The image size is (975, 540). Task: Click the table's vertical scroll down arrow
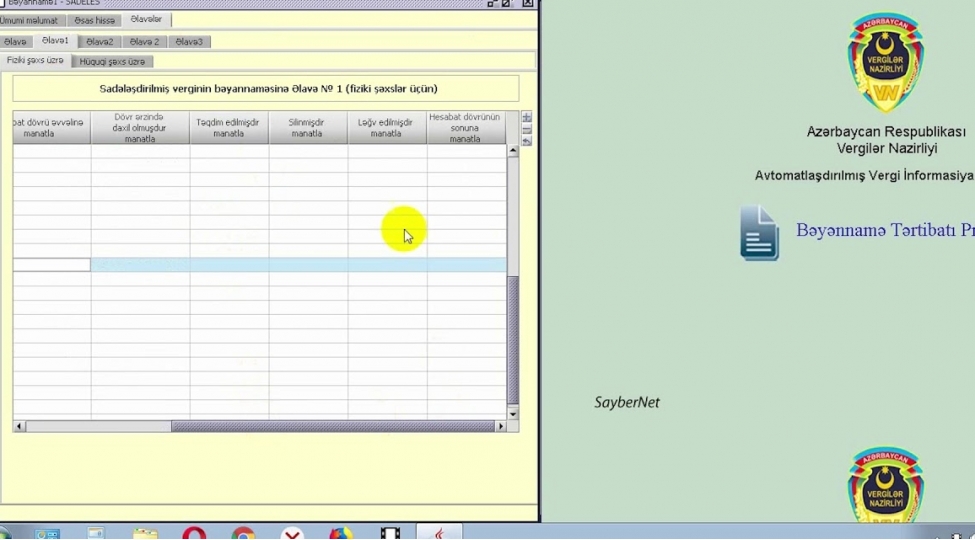tap(513, 413)
